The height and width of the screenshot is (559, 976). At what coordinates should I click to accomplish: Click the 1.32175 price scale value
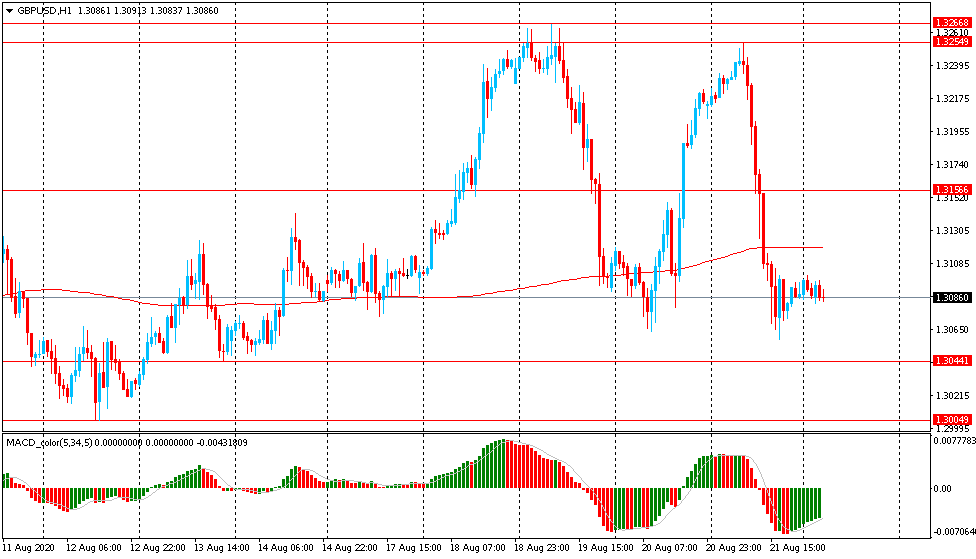point(953,98)
